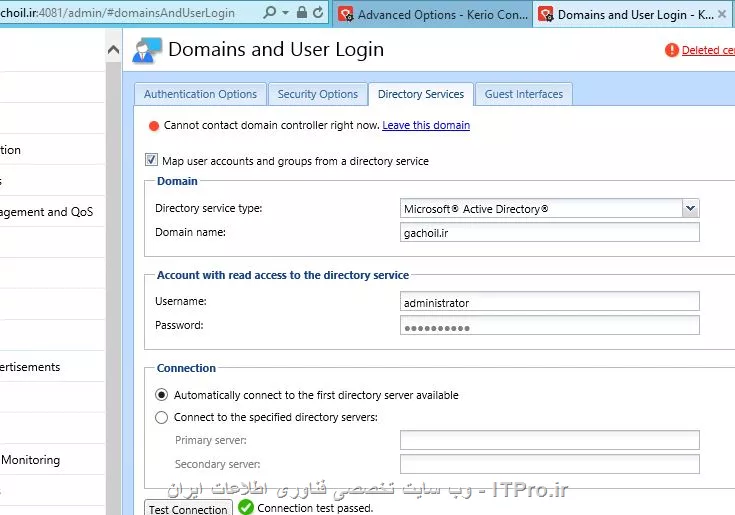Image resolution: width=735 pixels, height=515 pixels.
Task: Click the Leave this domain link
Action: point(426,125)
